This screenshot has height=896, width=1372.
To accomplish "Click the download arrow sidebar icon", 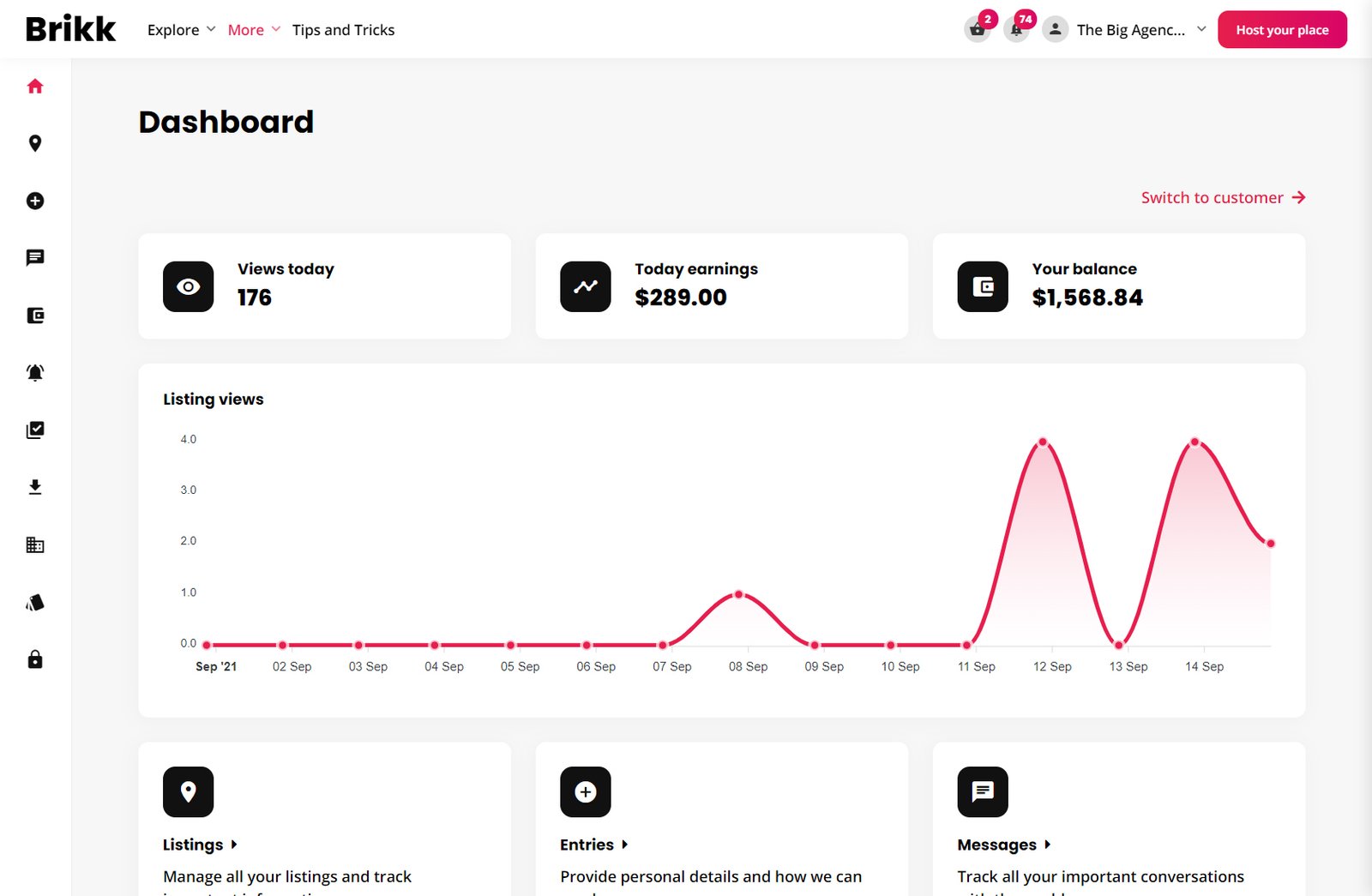I will 35,487.
